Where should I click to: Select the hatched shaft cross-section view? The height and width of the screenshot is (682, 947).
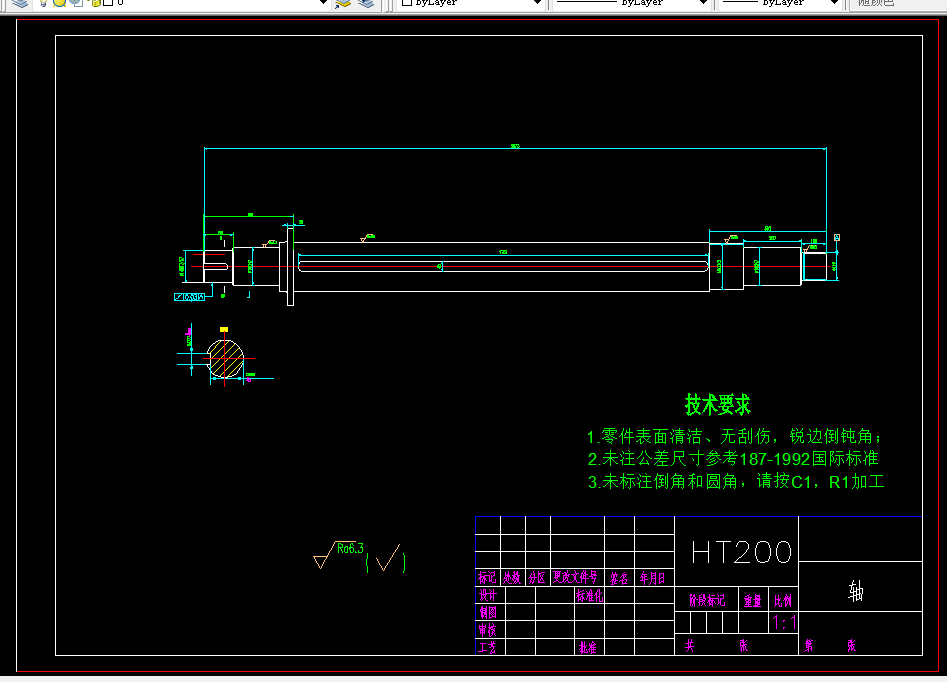click(225, 359)
